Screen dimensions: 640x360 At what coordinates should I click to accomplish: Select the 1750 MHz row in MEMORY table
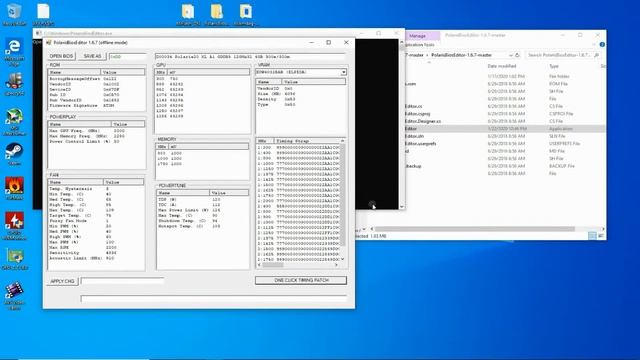203,164
